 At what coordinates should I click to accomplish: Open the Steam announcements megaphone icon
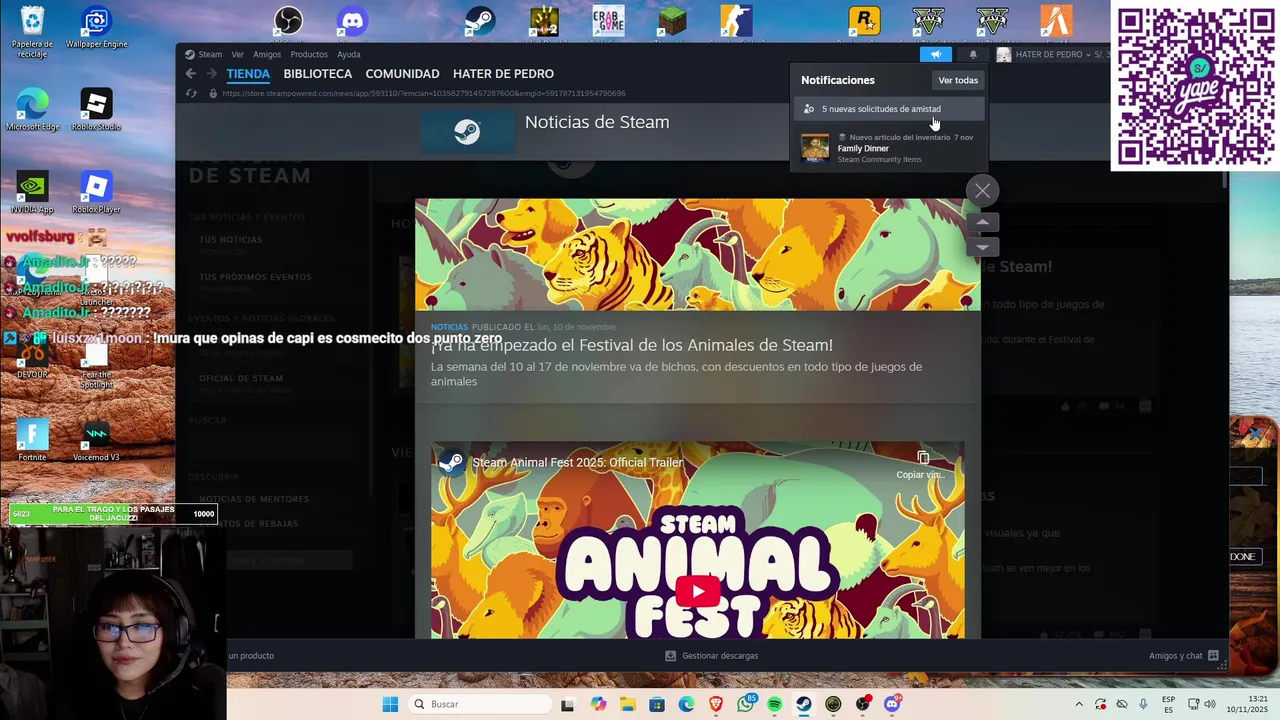[935, 54]
